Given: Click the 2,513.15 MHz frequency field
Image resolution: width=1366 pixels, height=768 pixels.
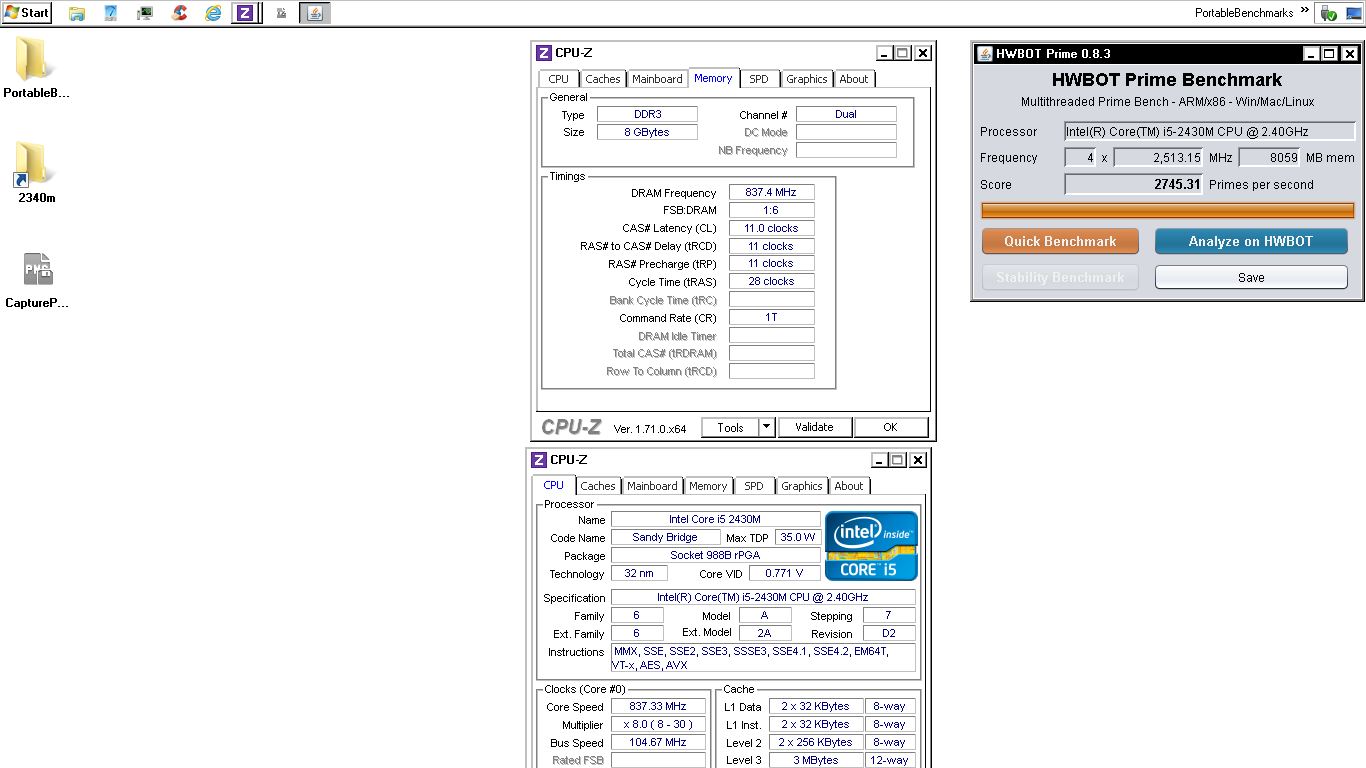Looking at the screenshot, I should click(x=1158, y=157).
